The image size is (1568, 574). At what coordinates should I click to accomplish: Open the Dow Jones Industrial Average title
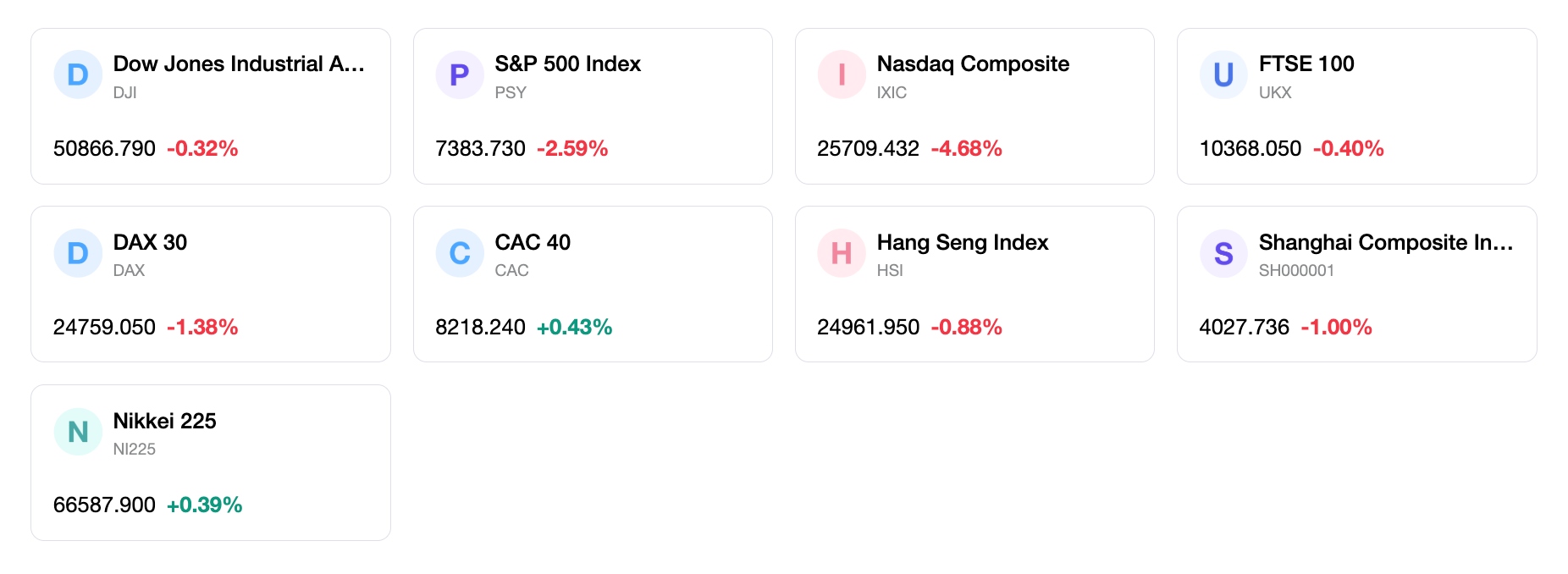point(239,63)
